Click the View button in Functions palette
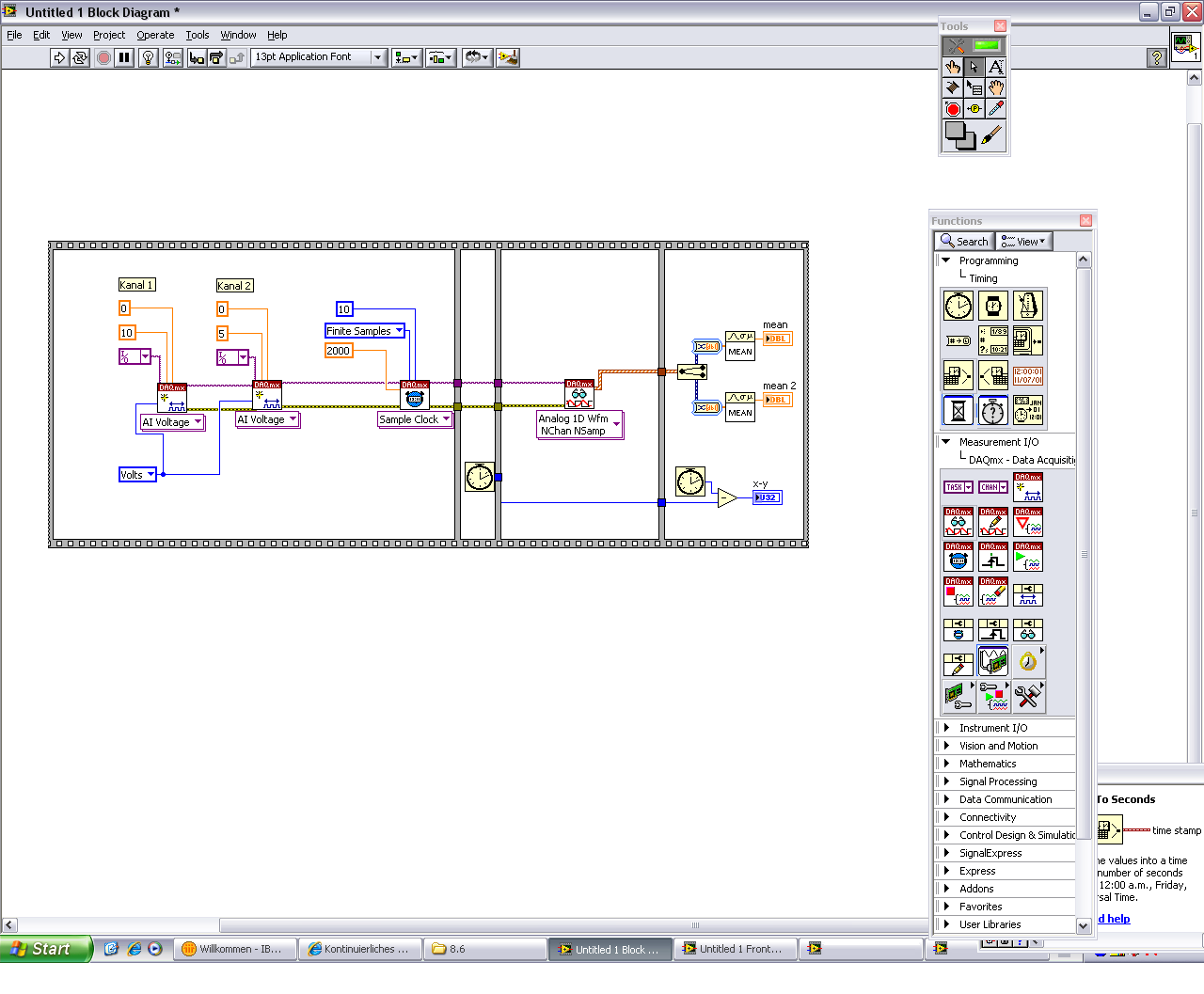This screenshot has height=994, width=1204. [1023, 242]
